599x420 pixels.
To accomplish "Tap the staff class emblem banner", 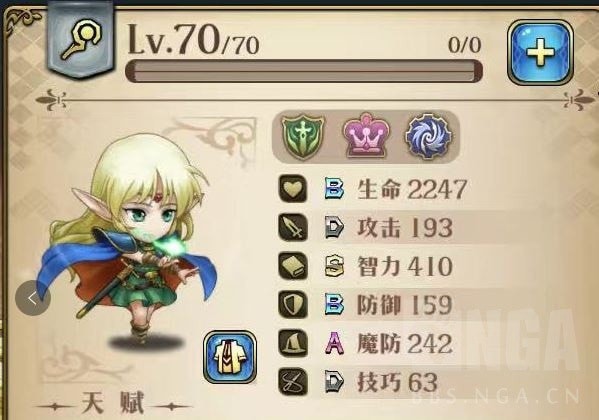I will [x=81, y=38].
